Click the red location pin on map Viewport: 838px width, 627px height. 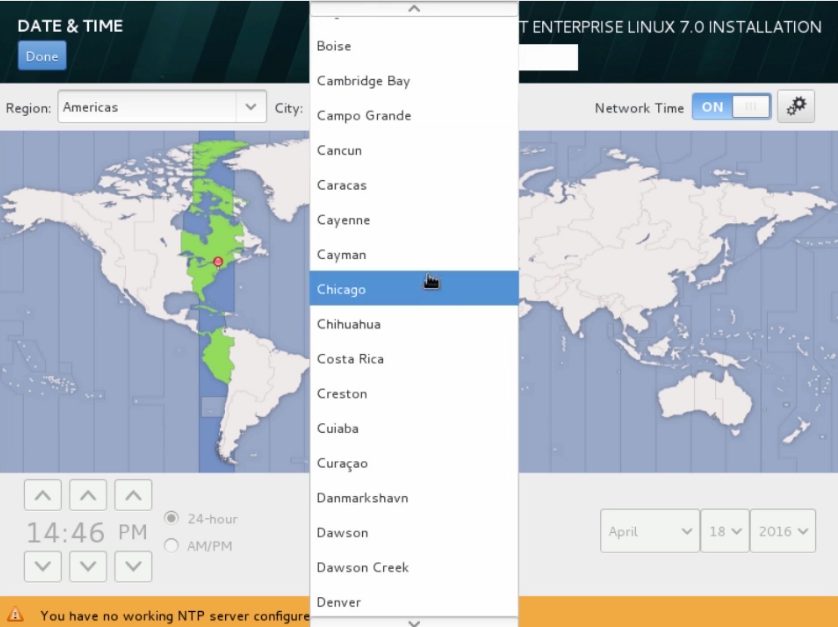(218, 261)
